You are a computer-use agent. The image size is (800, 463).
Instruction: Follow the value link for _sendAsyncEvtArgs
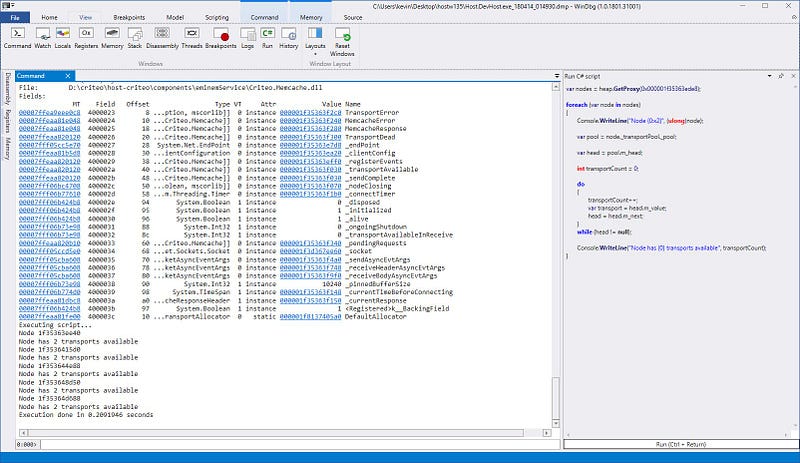pos(310,259)
